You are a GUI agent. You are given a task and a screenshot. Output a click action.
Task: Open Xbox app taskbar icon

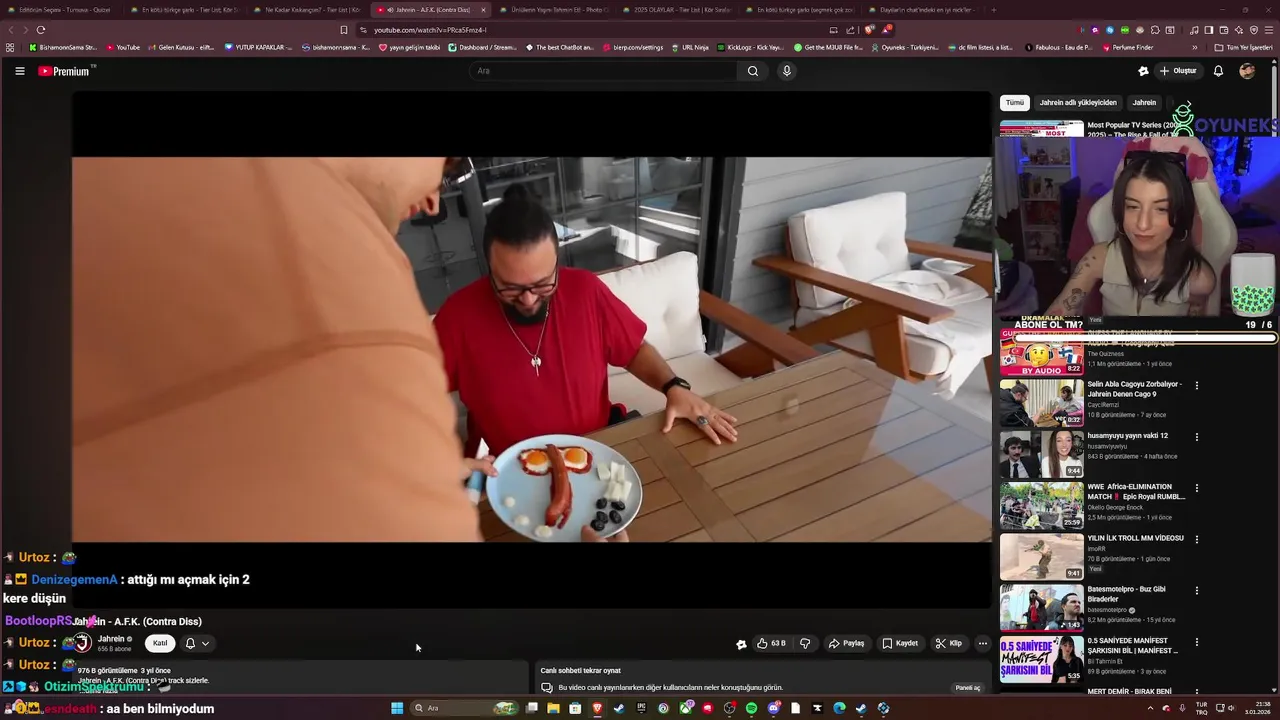point(686,708)
